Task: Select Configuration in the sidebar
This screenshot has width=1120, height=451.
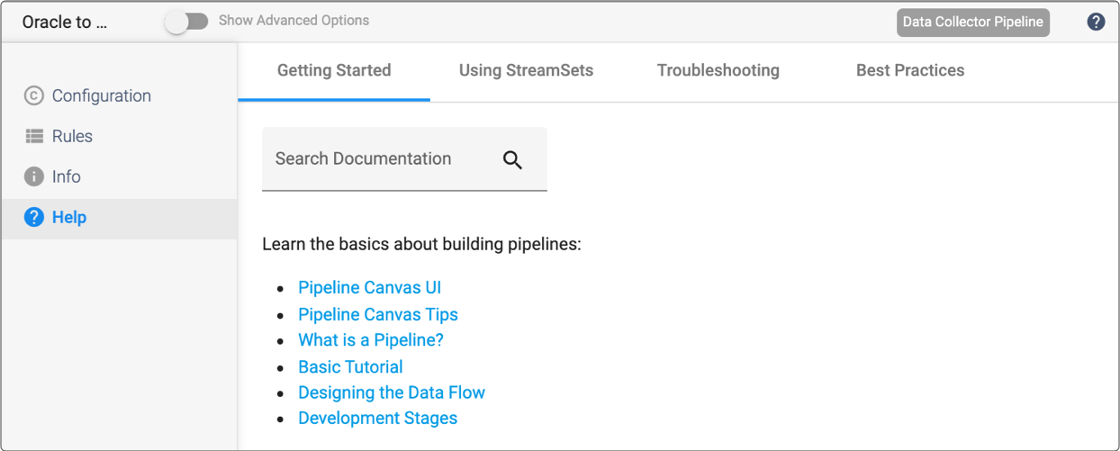Action: (119, 96)
